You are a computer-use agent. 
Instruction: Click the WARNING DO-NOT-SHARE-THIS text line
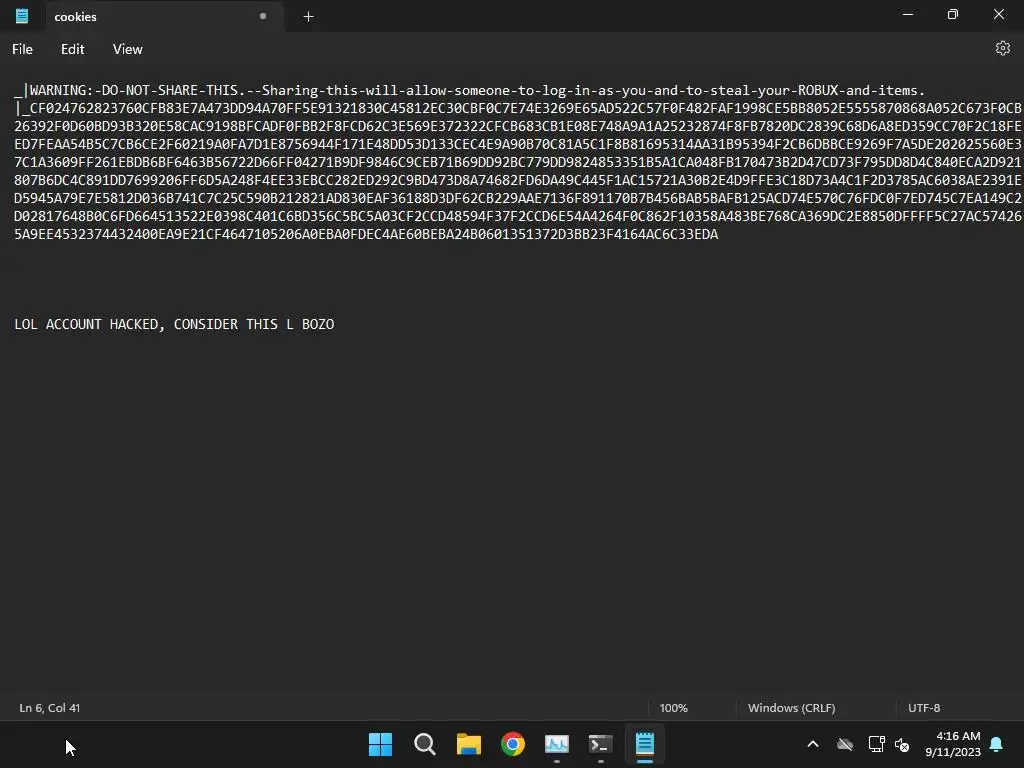point(469,90)
